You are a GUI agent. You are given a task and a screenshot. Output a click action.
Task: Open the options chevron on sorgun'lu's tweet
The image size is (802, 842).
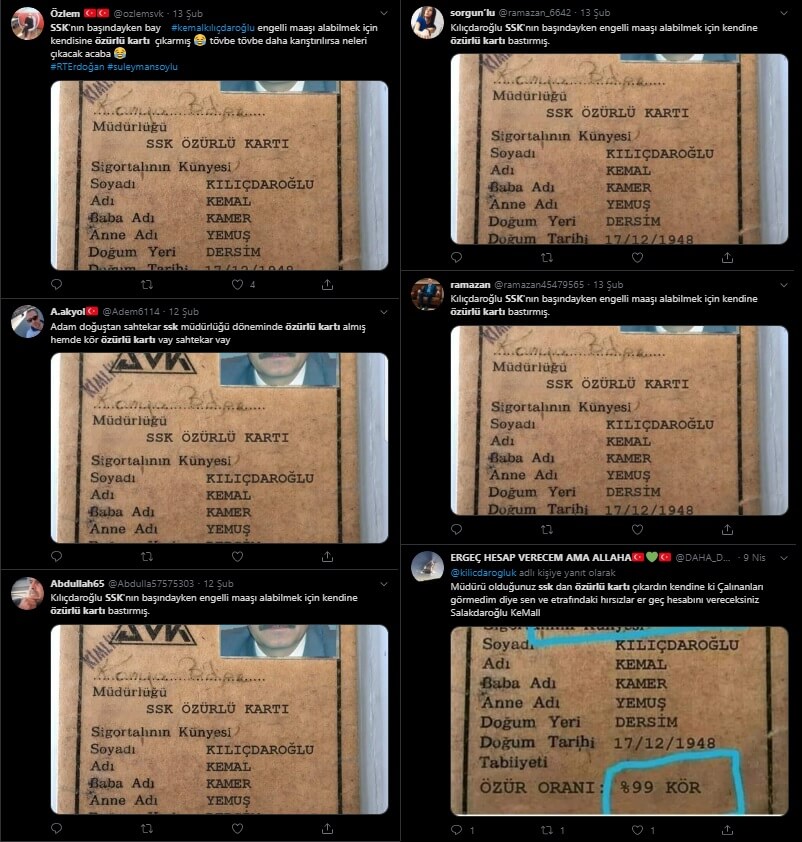point(784,13)
